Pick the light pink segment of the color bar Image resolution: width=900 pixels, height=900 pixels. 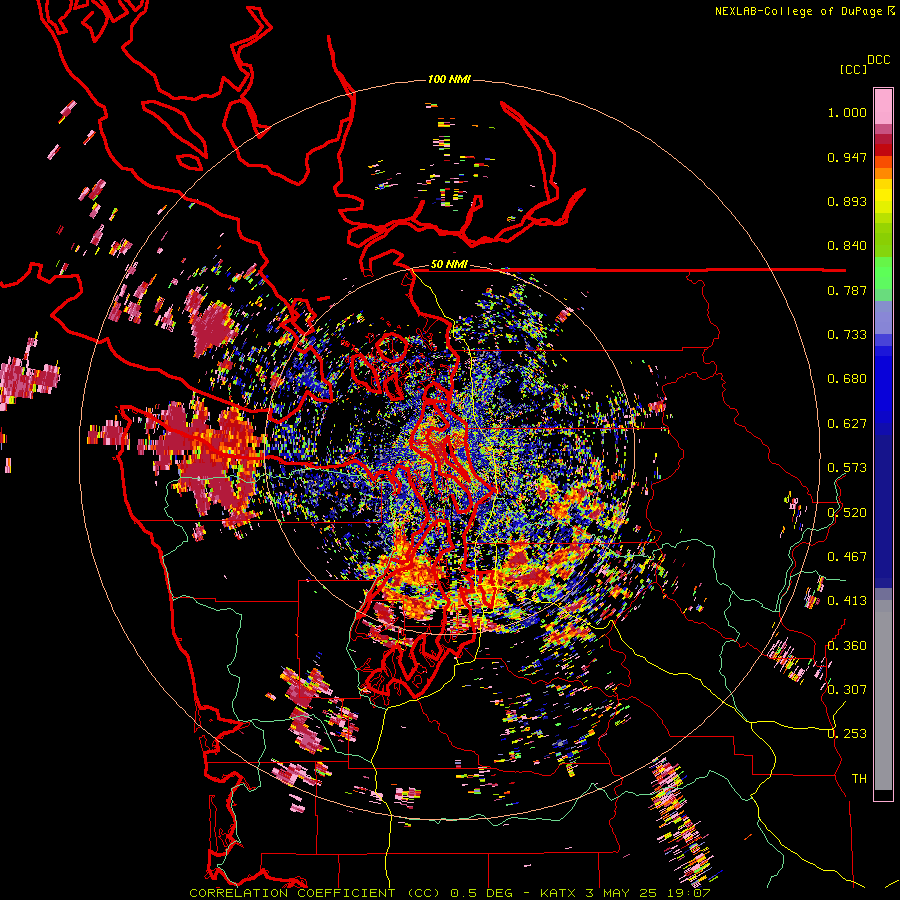pos(883,106)
